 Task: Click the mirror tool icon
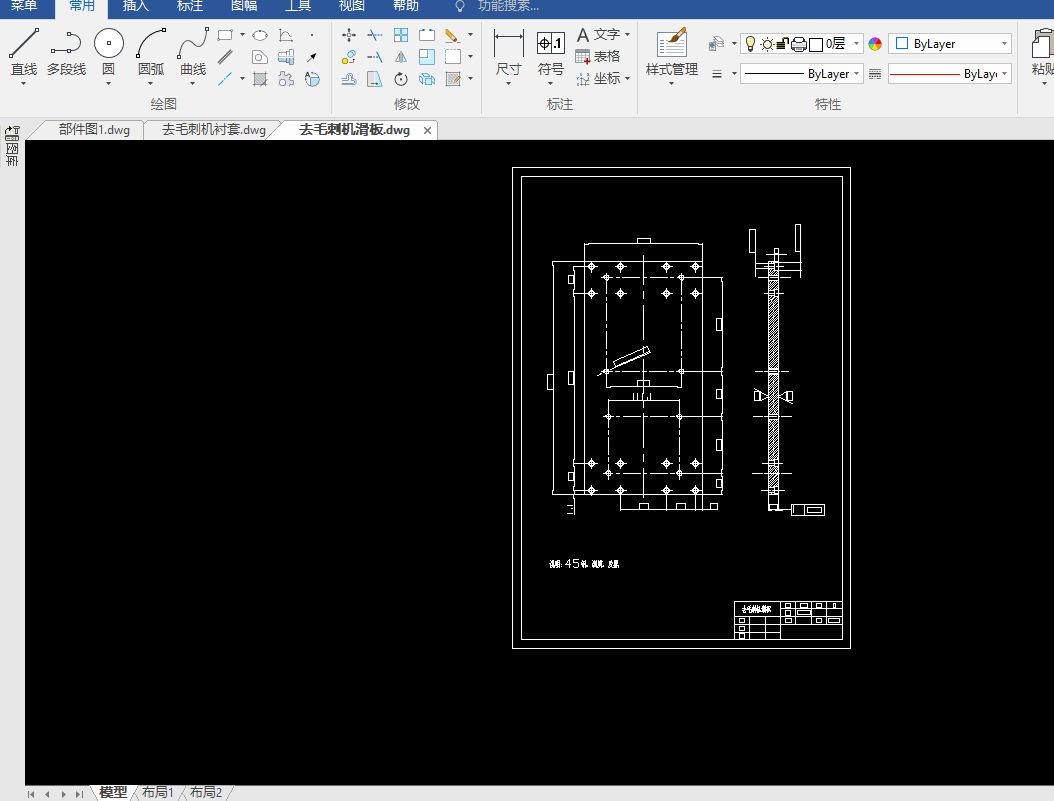pos(401,57)
